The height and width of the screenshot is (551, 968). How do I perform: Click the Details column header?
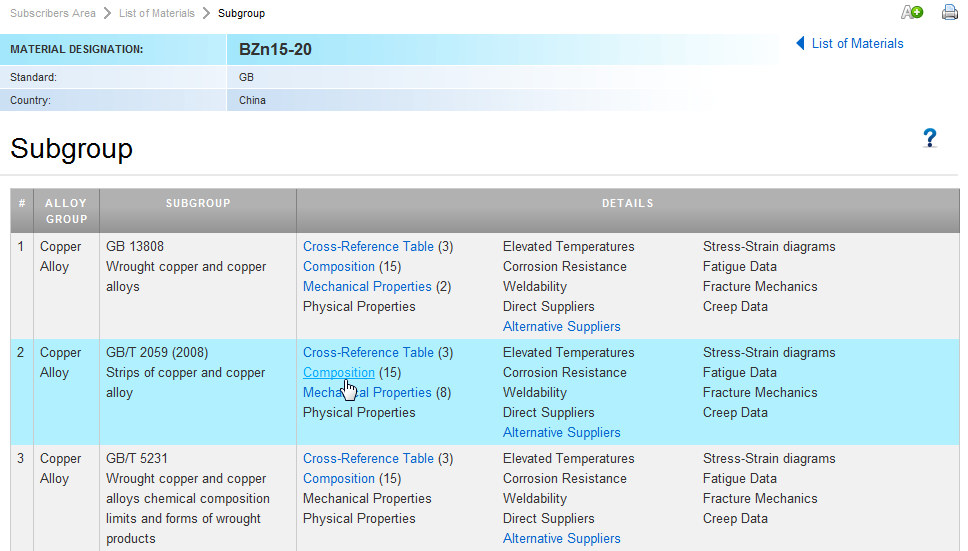point(627,203)
